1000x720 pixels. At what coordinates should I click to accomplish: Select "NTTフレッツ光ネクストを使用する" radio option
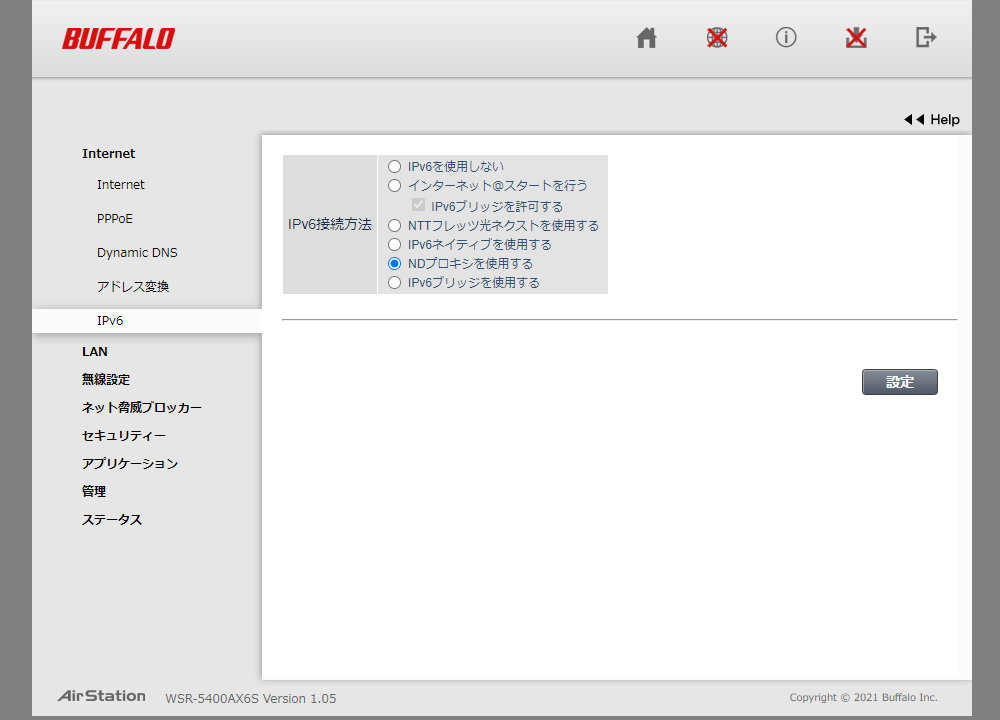click(394, 225)
